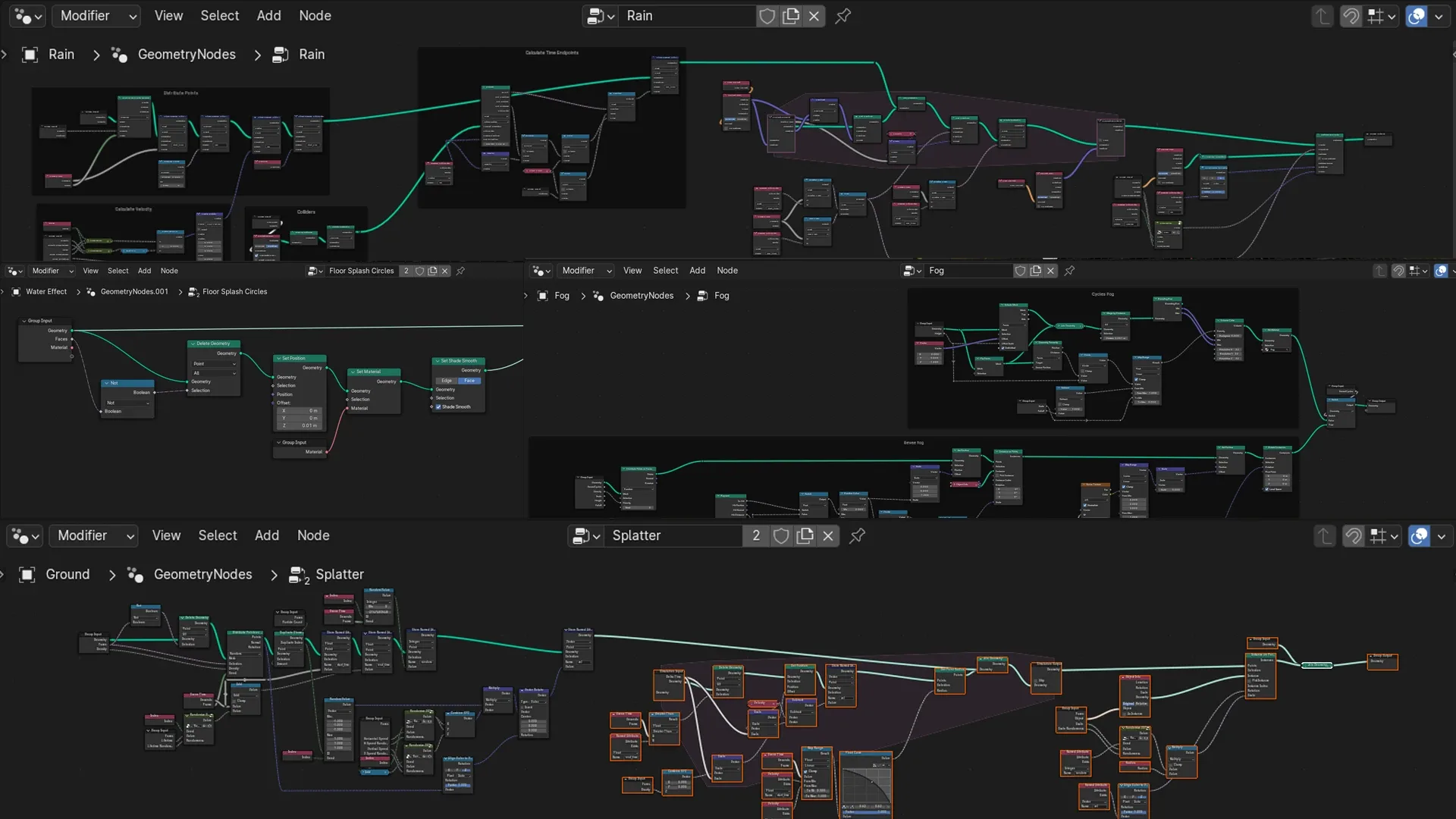Click the Geometry Nodes modifier icon for Rain
This screenshot has width=1456, height=819.
[x=118, y=54]
